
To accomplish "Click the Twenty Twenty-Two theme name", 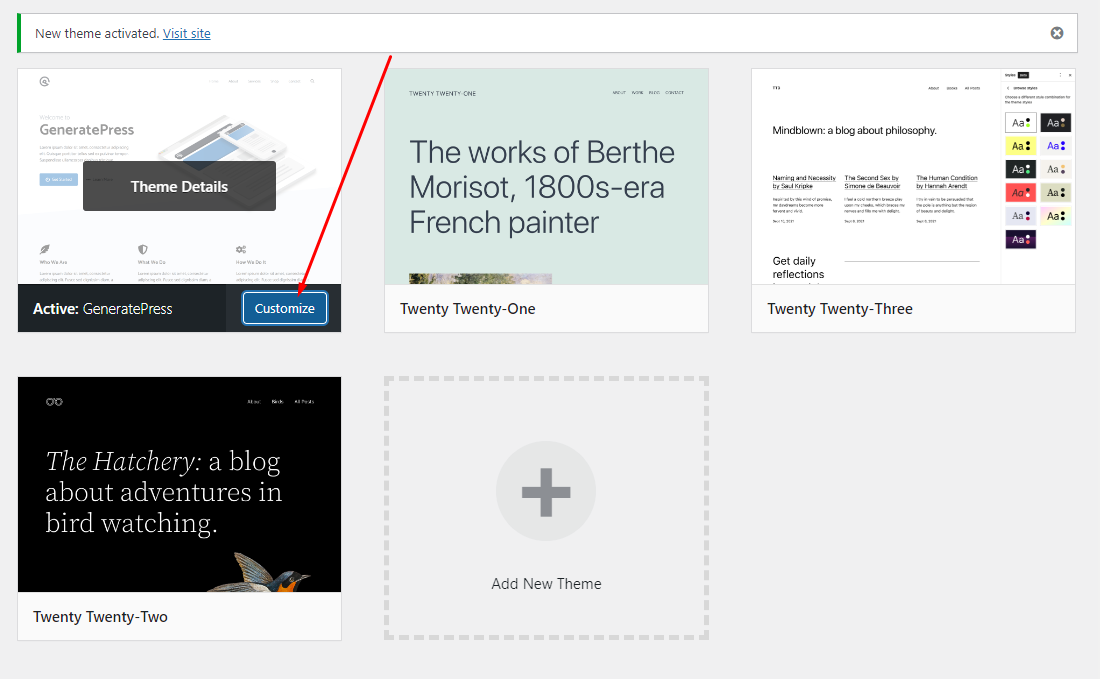I will coord(100,617).
